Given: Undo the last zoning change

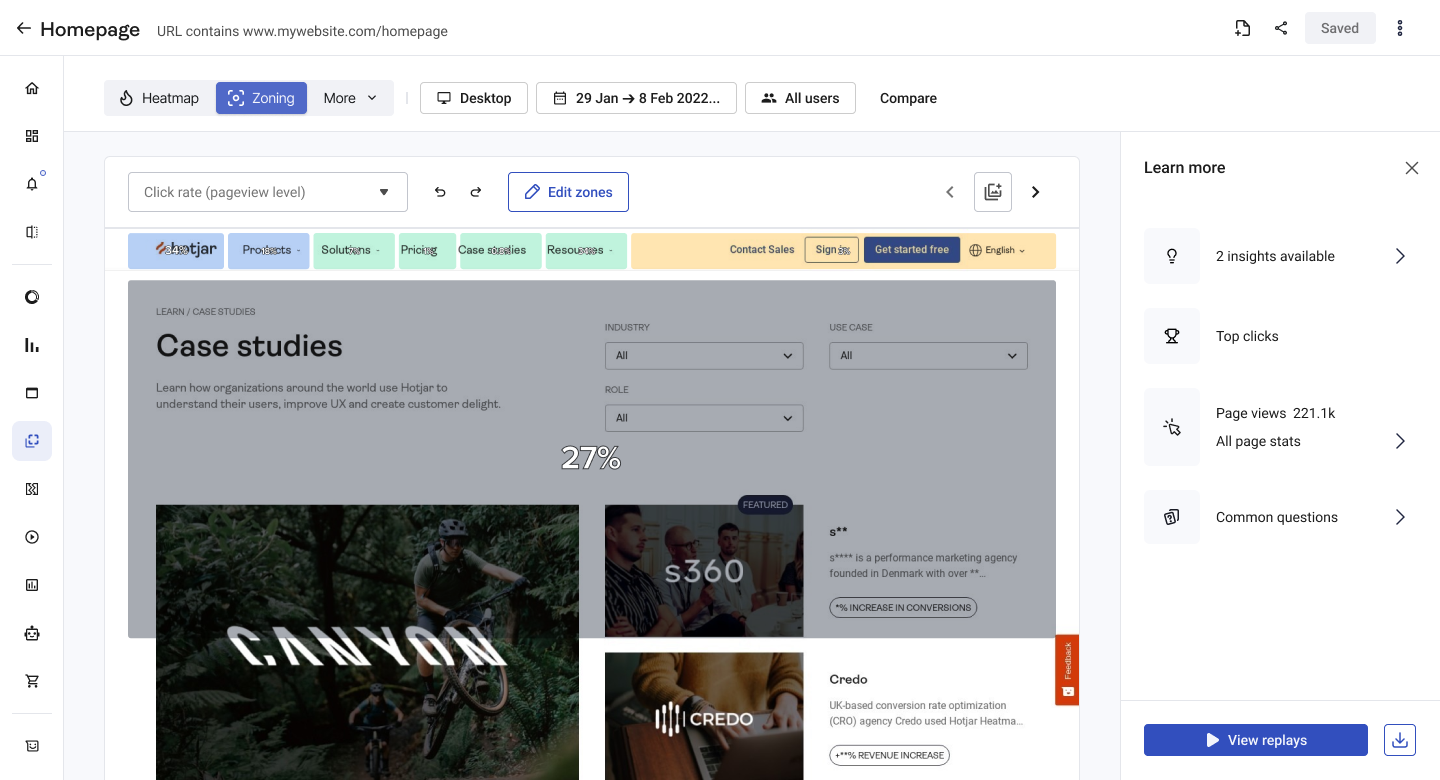Looking at the screenshot, I should coord(440,192).
